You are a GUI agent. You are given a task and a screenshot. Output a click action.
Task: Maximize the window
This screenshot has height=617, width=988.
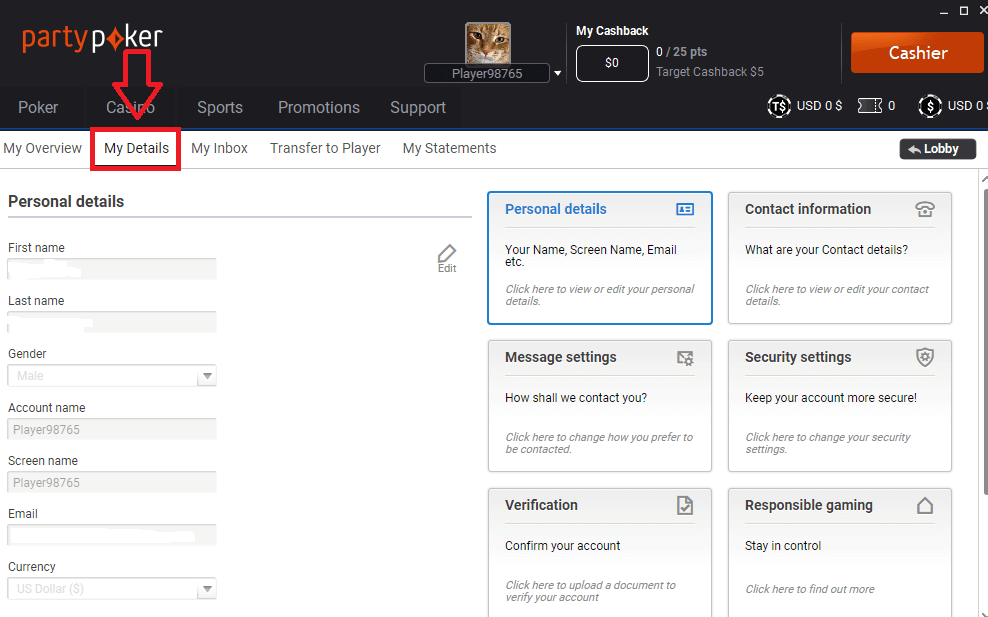pyautogui.click(x=963, y=11)
